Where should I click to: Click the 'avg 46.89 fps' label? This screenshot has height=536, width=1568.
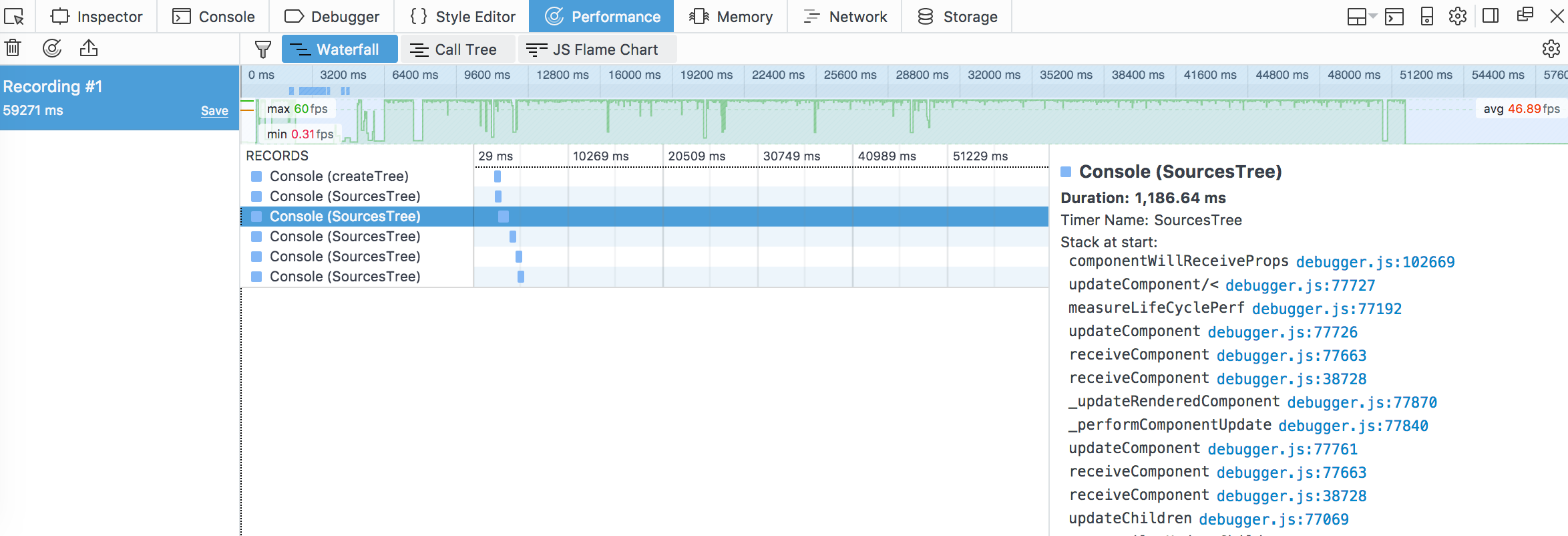pos(1521,109)
